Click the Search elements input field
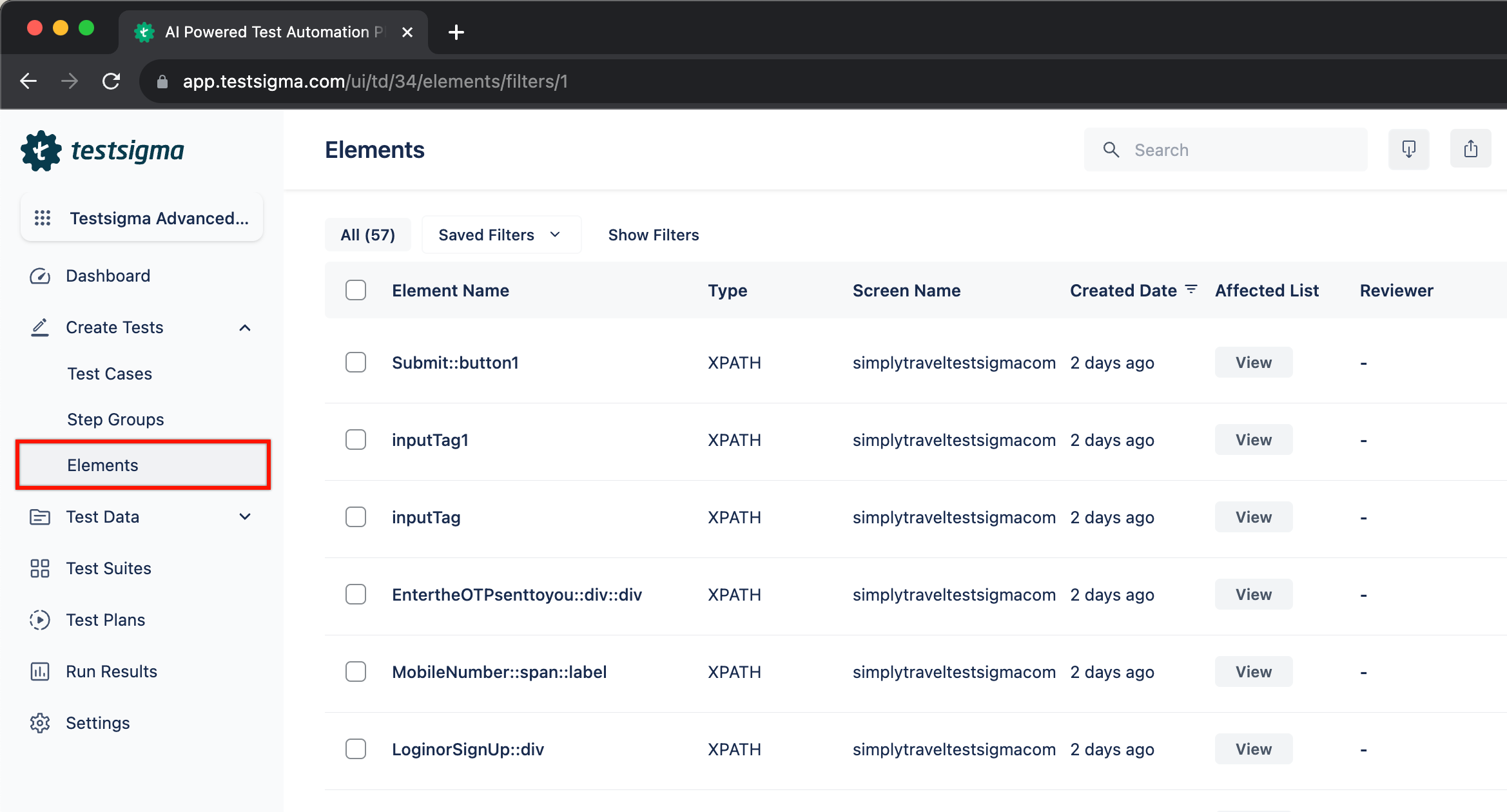 click(1226, 150)
